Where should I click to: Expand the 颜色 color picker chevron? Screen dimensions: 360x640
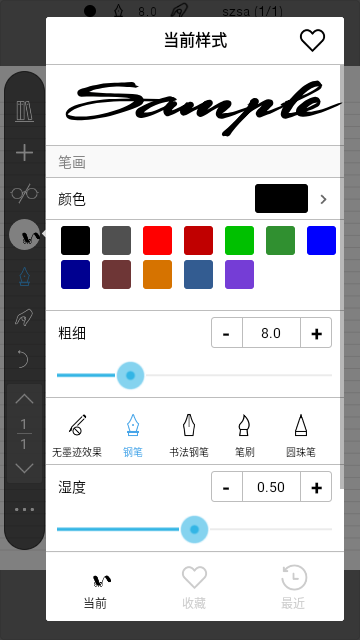pos(324,199)
